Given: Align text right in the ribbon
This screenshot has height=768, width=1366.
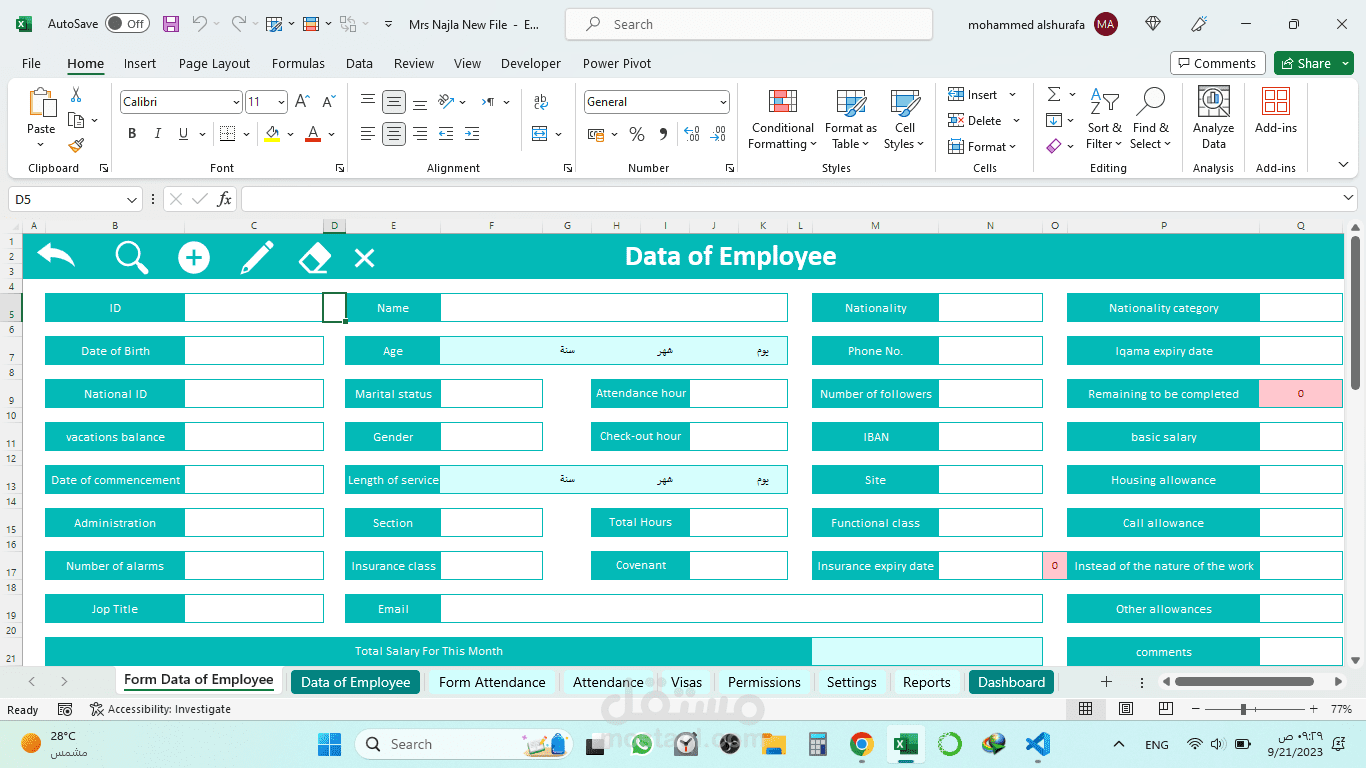Looking at the screenshot, I should point(420,134).
